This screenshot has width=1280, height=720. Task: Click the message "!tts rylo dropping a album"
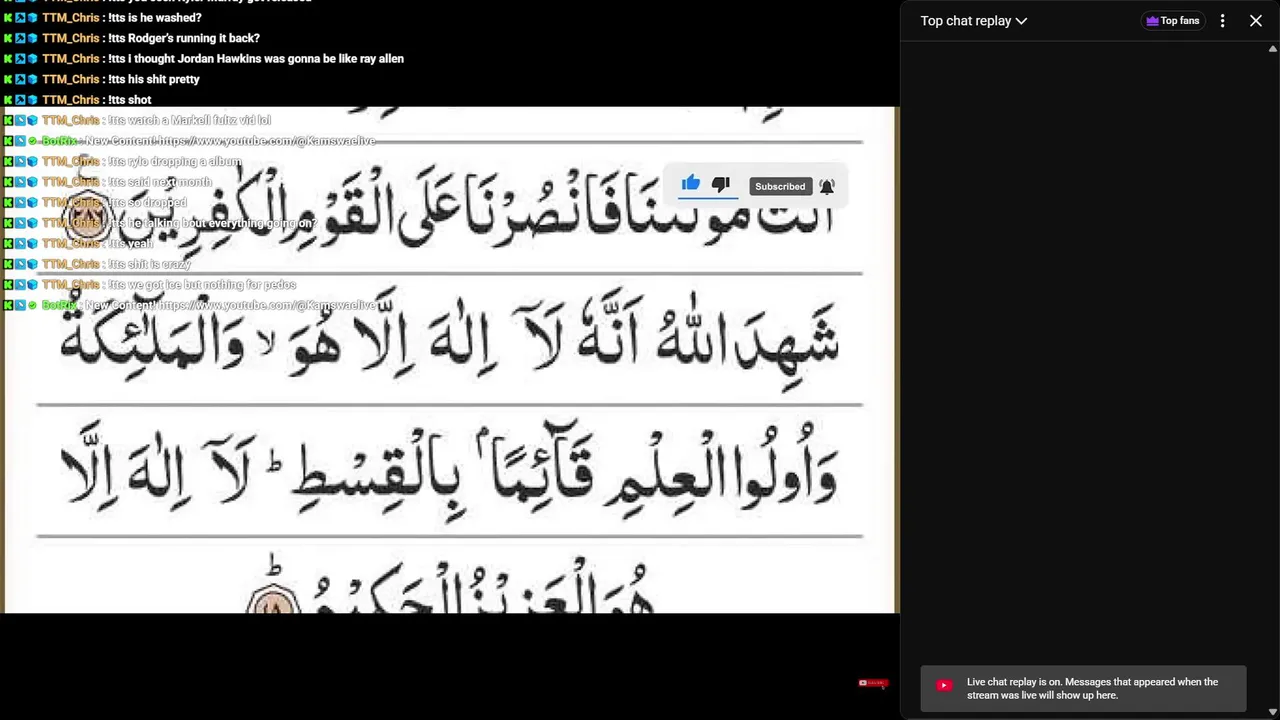pos(175,161)
